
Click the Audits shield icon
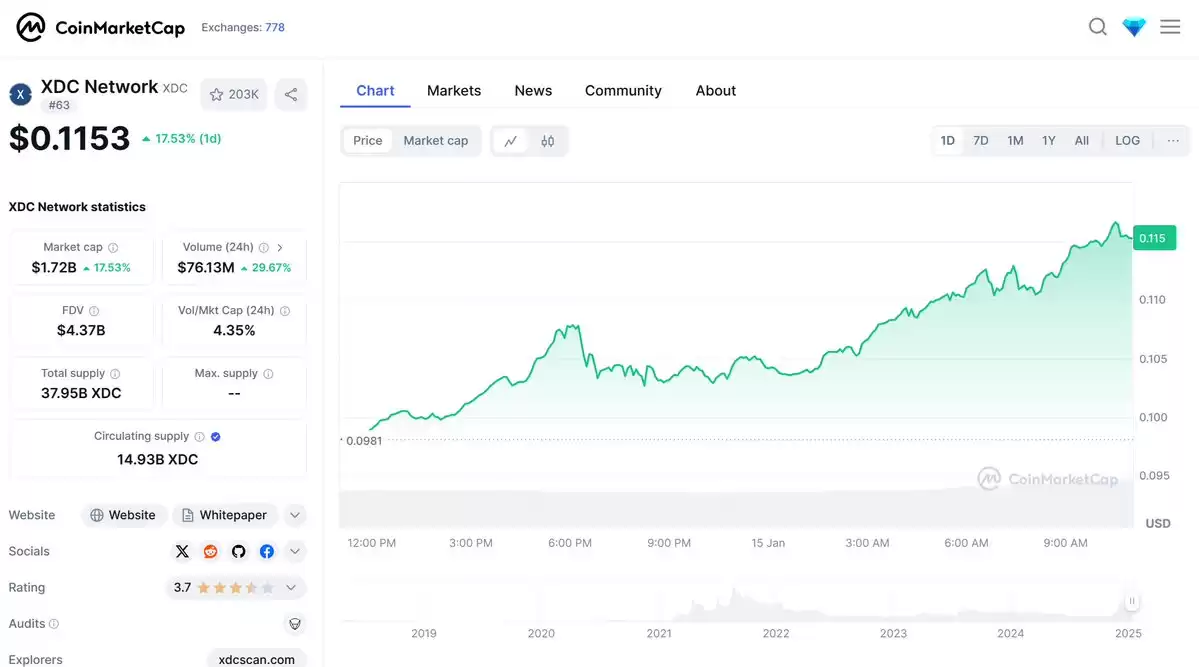pos(295,624)
